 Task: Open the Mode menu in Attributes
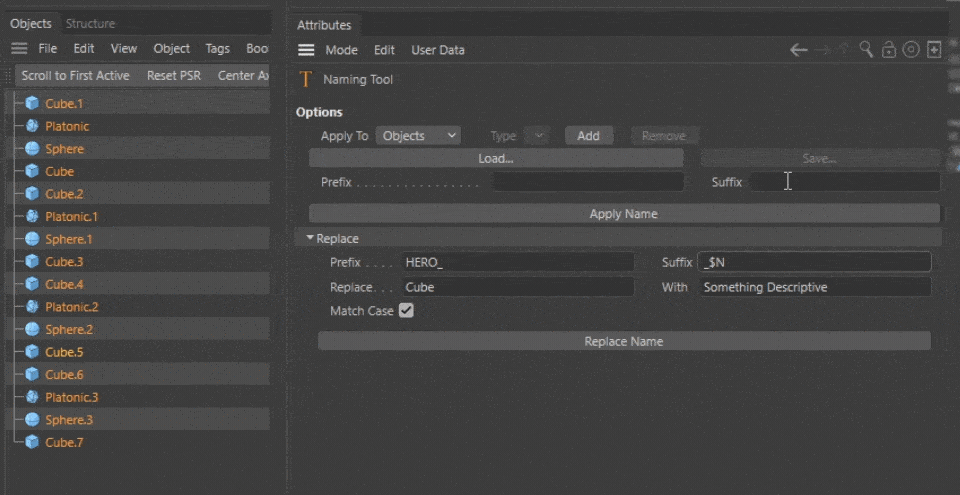[342, 50]
